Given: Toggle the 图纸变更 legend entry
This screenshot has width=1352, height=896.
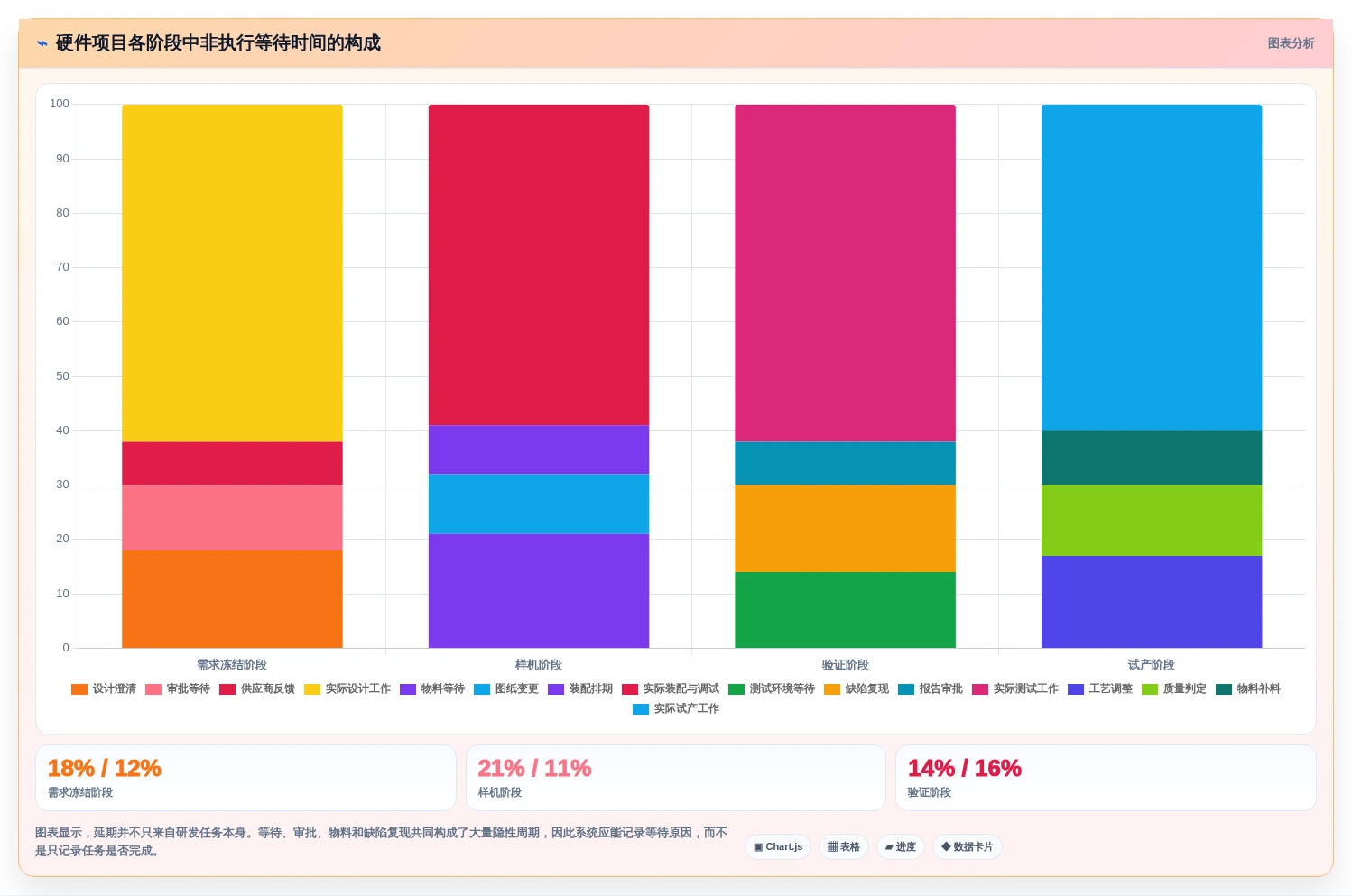Looking at the screenshot, I should pos(506,689).
